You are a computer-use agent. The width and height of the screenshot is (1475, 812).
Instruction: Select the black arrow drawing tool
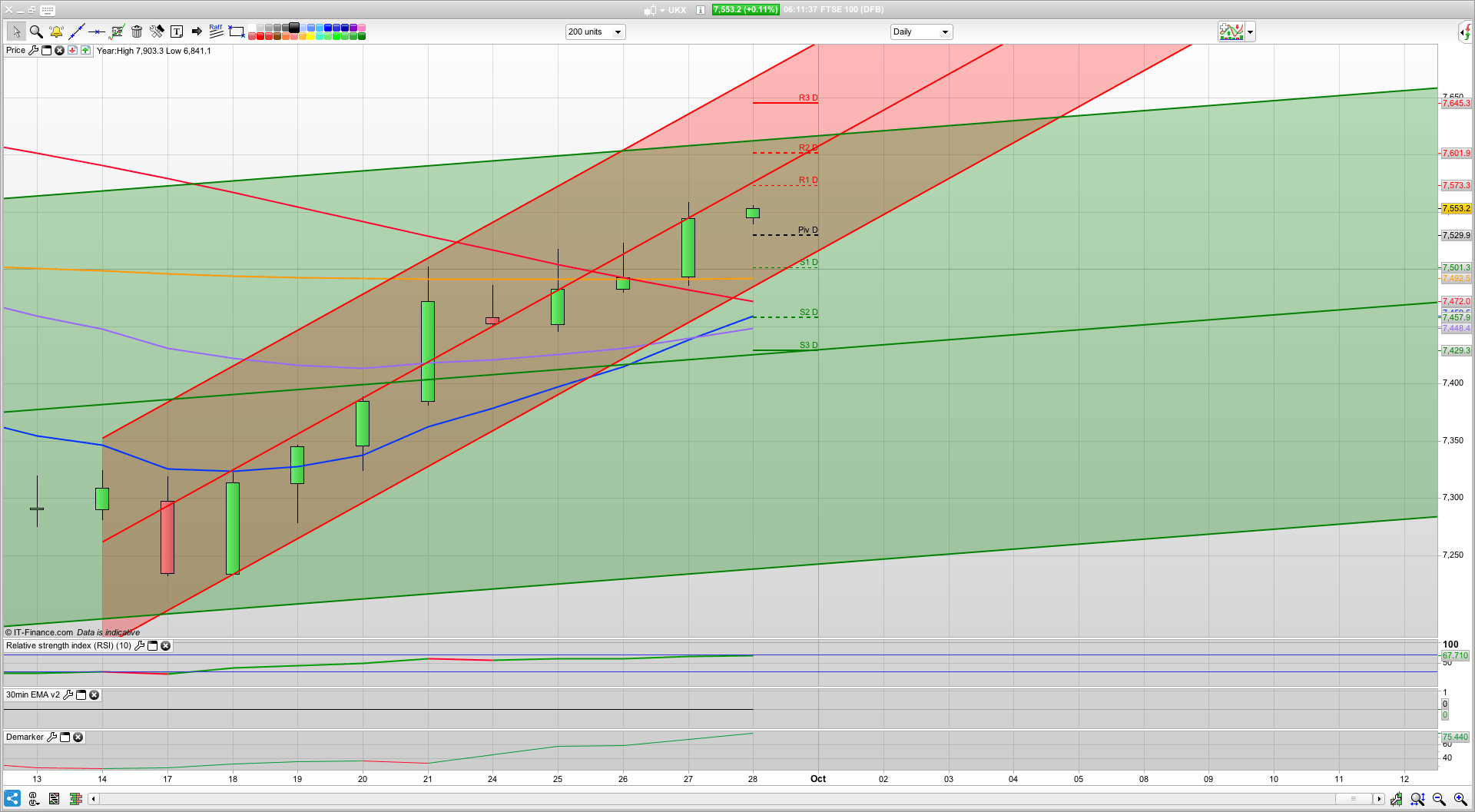point(197,31)
